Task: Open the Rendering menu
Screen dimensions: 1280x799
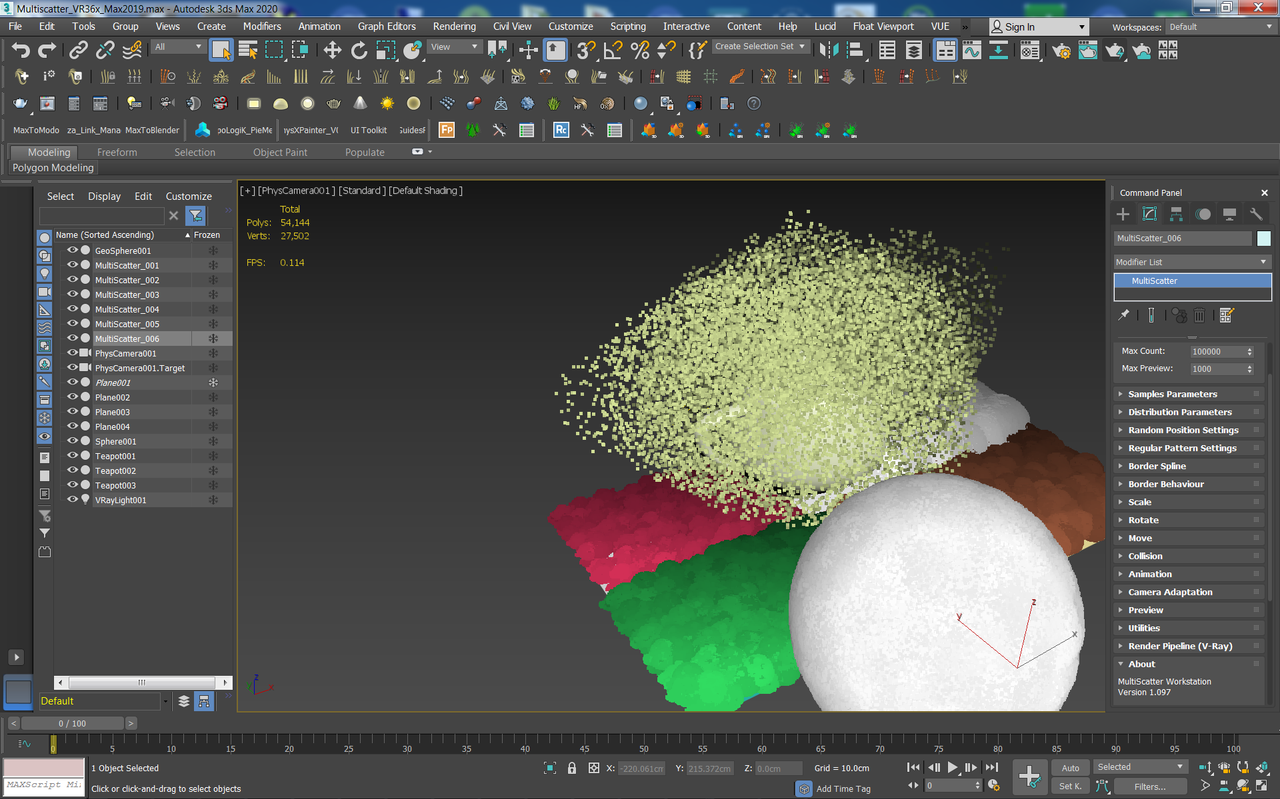Action: pos(454,26)
